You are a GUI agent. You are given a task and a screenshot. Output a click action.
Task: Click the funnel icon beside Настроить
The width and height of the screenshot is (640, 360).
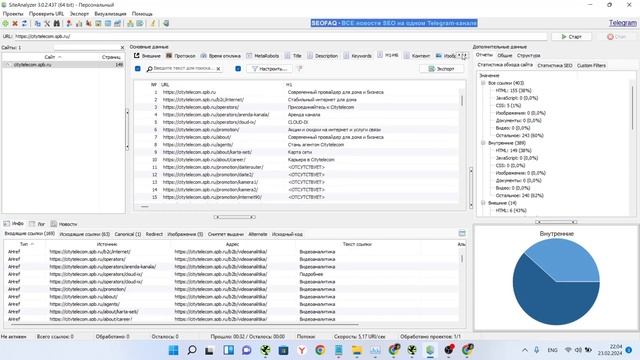[300, 69]
